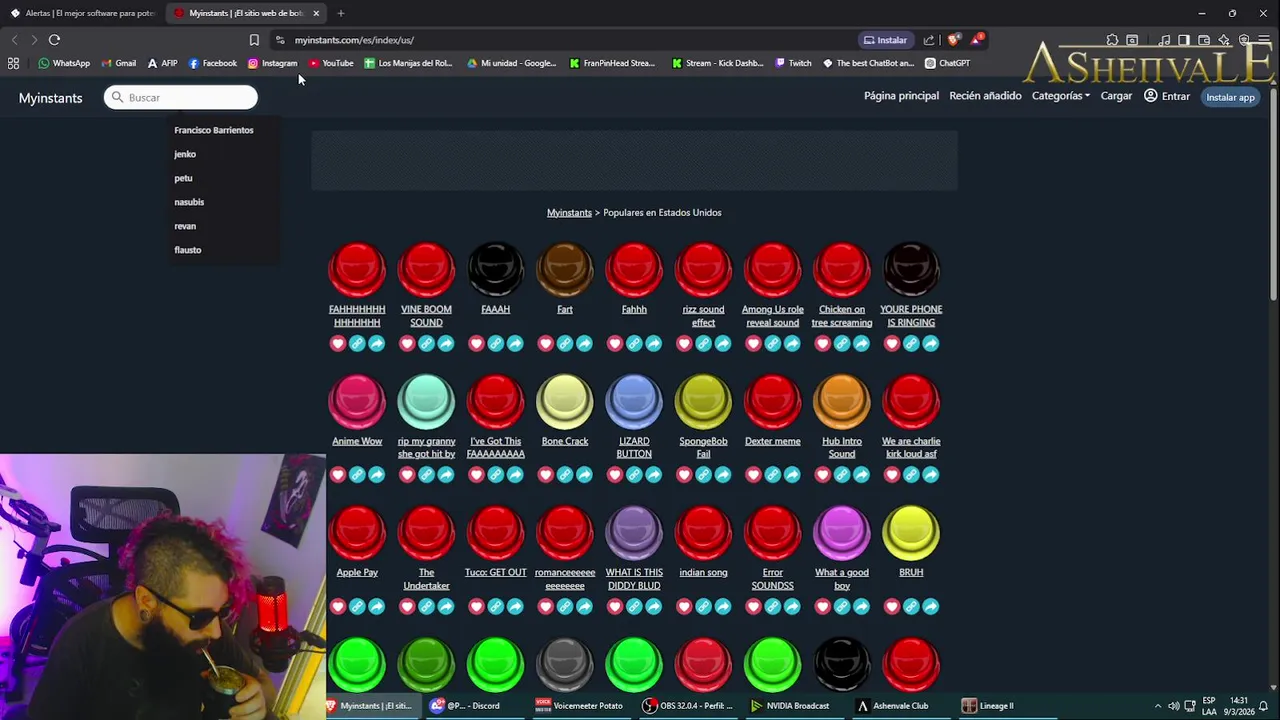Viewport: 1280px width, 720px height.
Task: Share icon under Dexter meme
Action: (792, 475)
